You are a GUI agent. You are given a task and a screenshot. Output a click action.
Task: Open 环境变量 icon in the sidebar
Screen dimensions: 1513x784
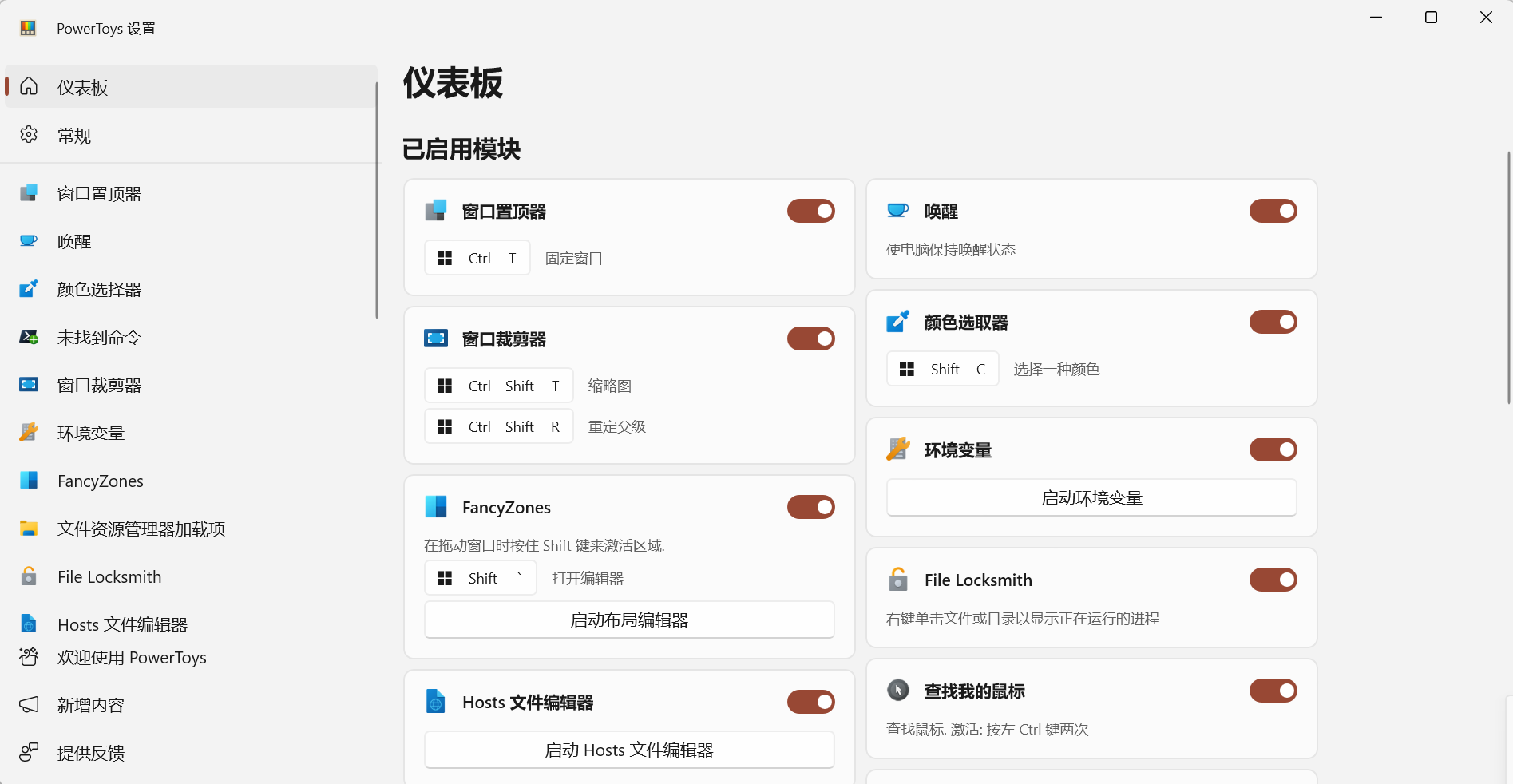(29, 432)
